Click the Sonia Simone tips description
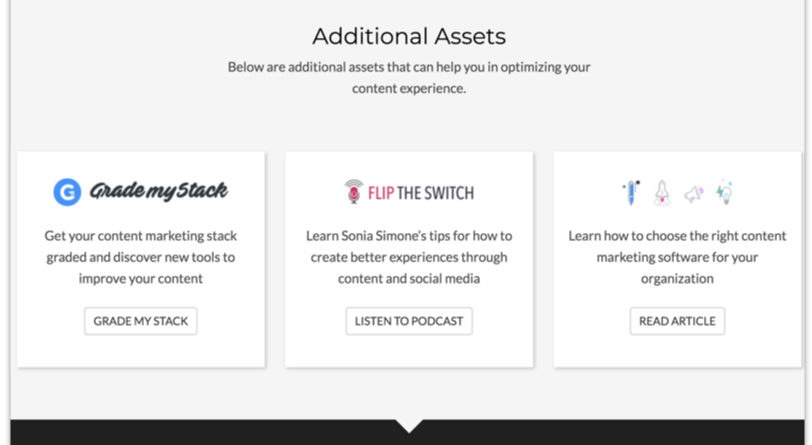The width and height of the screenshot is (812, 445). click(408, 257)
